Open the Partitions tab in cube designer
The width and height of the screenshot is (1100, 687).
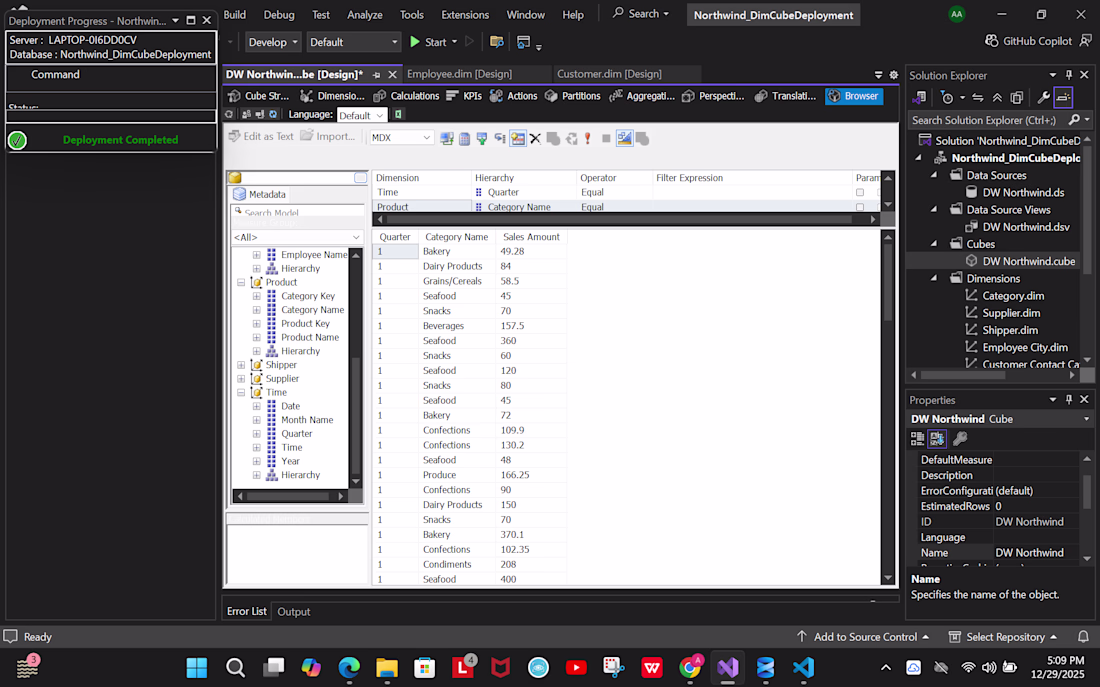(x=572, y=96)
